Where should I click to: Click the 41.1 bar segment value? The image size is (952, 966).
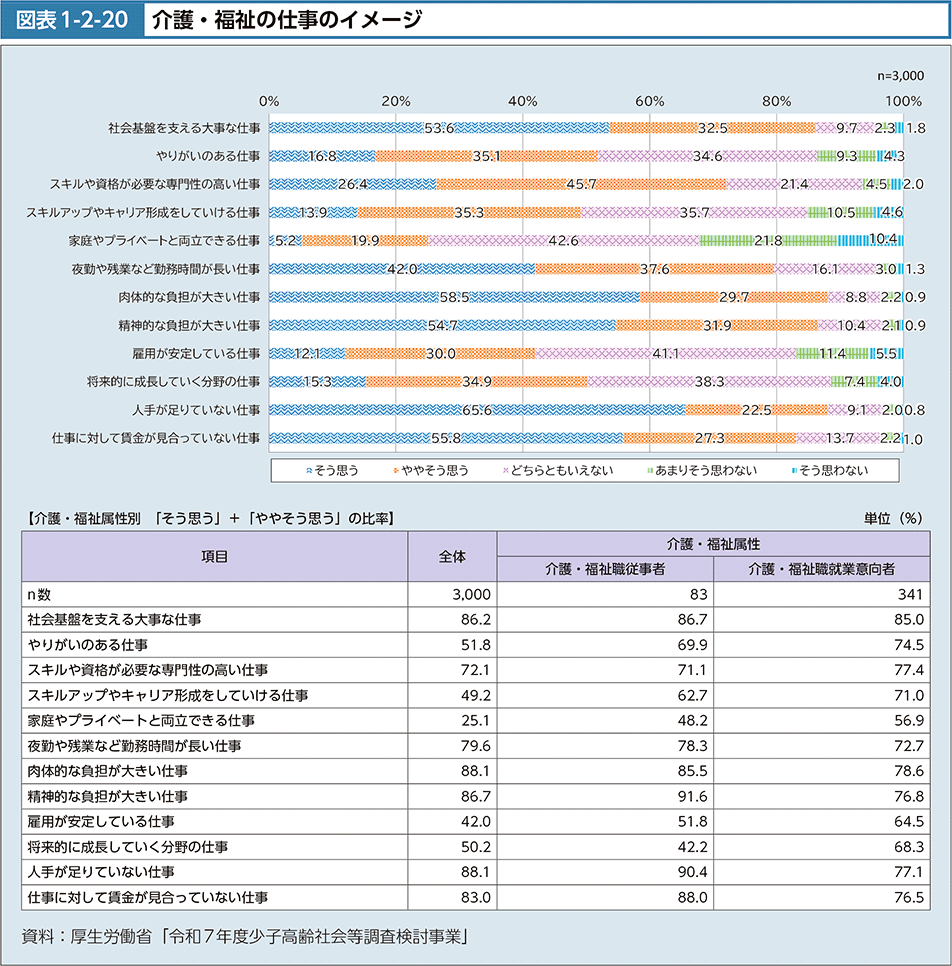point(665,354)
